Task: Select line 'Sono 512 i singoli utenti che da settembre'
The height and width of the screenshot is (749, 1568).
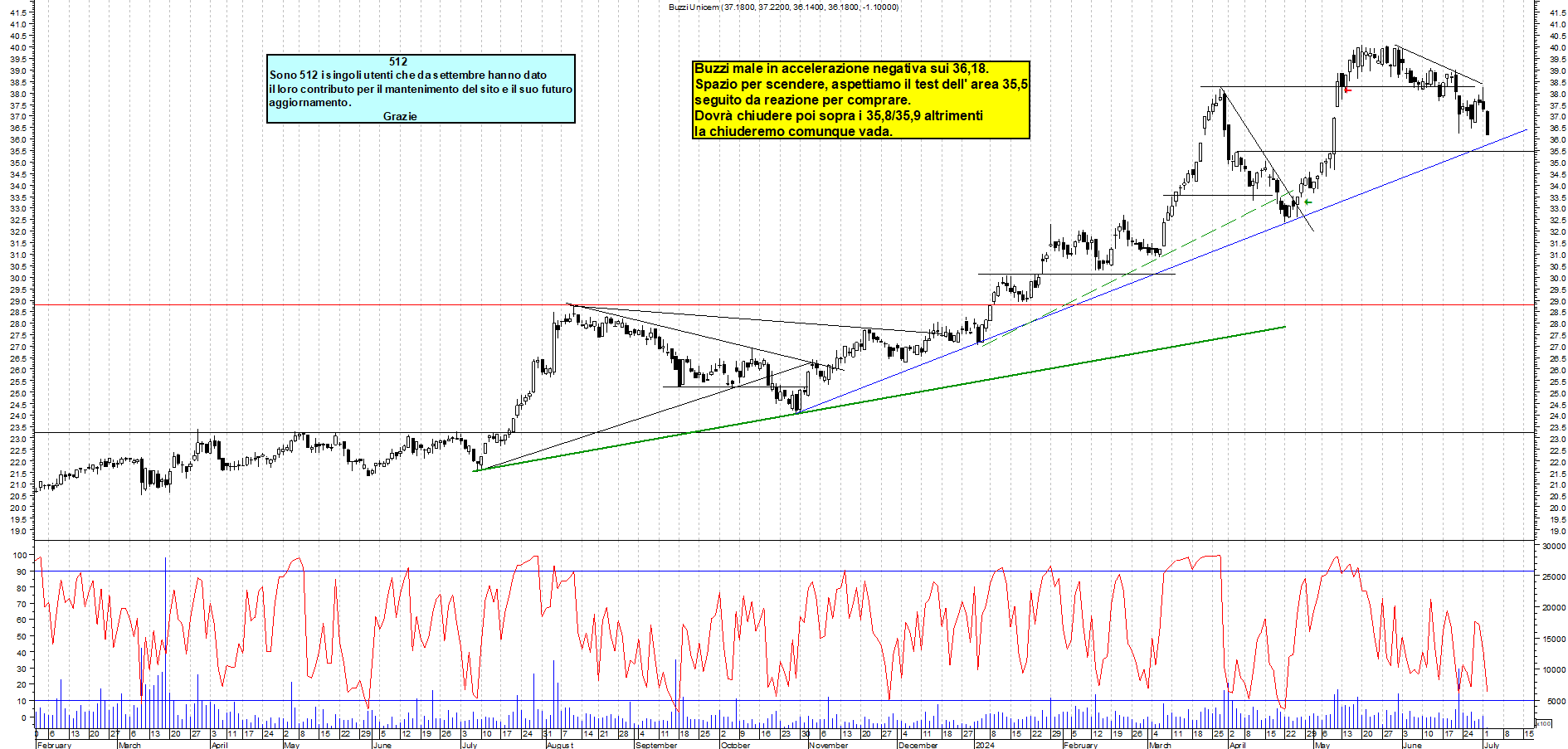Action: pyautogui.click(x=408, y=75)
